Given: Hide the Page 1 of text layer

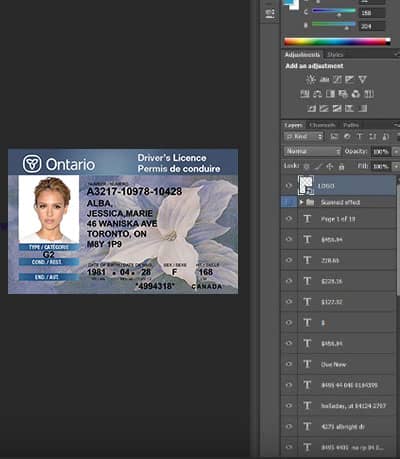Looking at the screenshot, I should (x=289, y=219).
